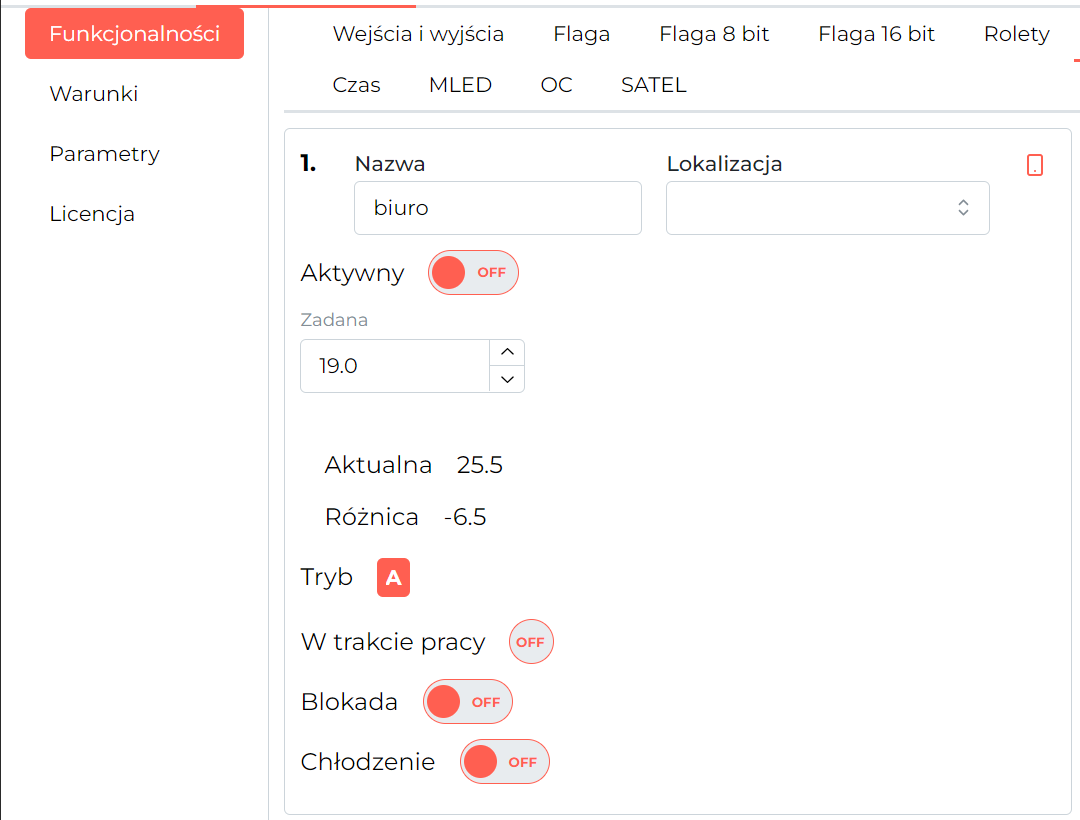Switch to the Flaga 8 bit tab
This screenshot has height=820, width=1080.
(714, 34)
